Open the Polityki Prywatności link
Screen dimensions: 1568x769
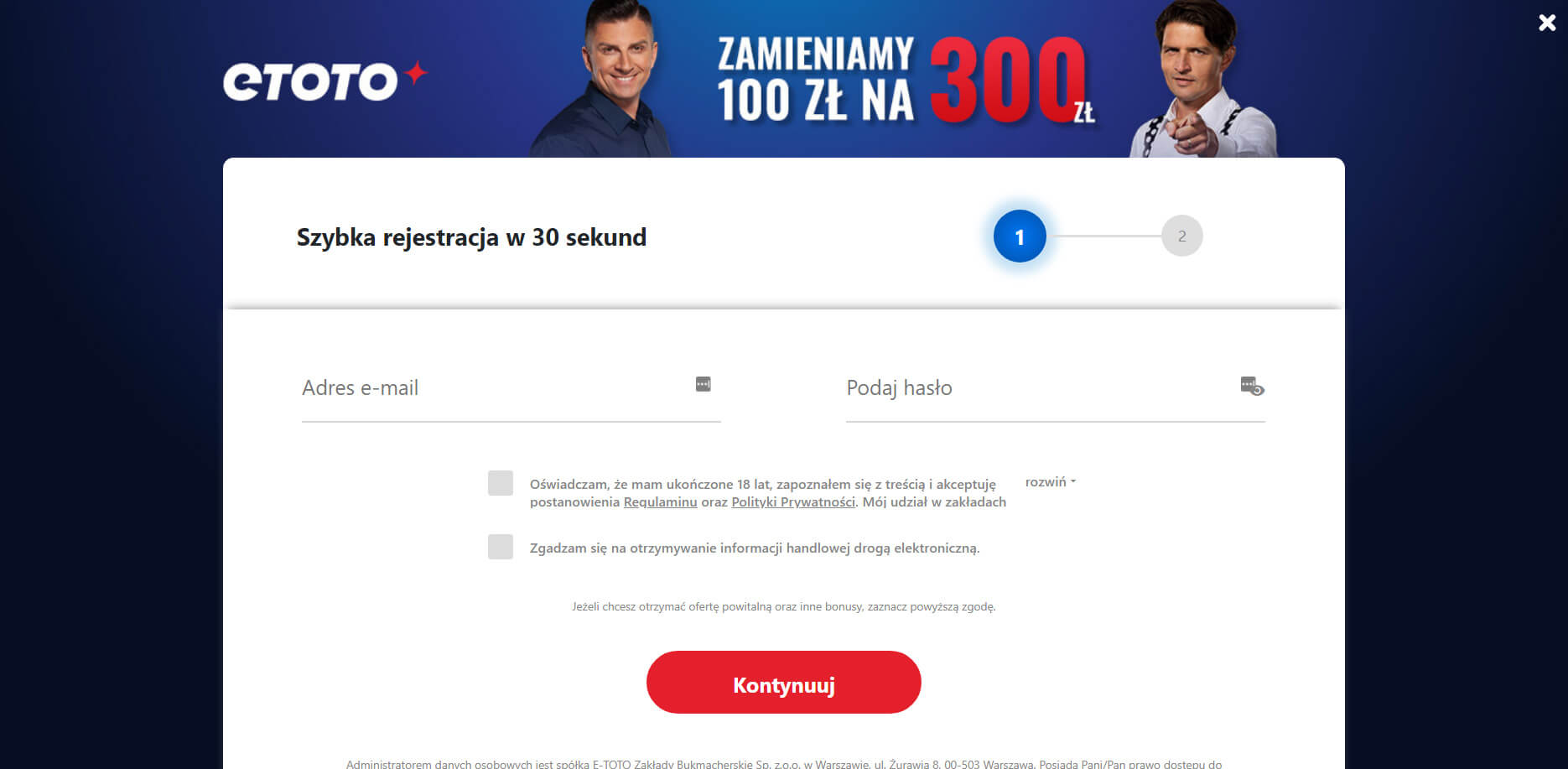point(793,501)
